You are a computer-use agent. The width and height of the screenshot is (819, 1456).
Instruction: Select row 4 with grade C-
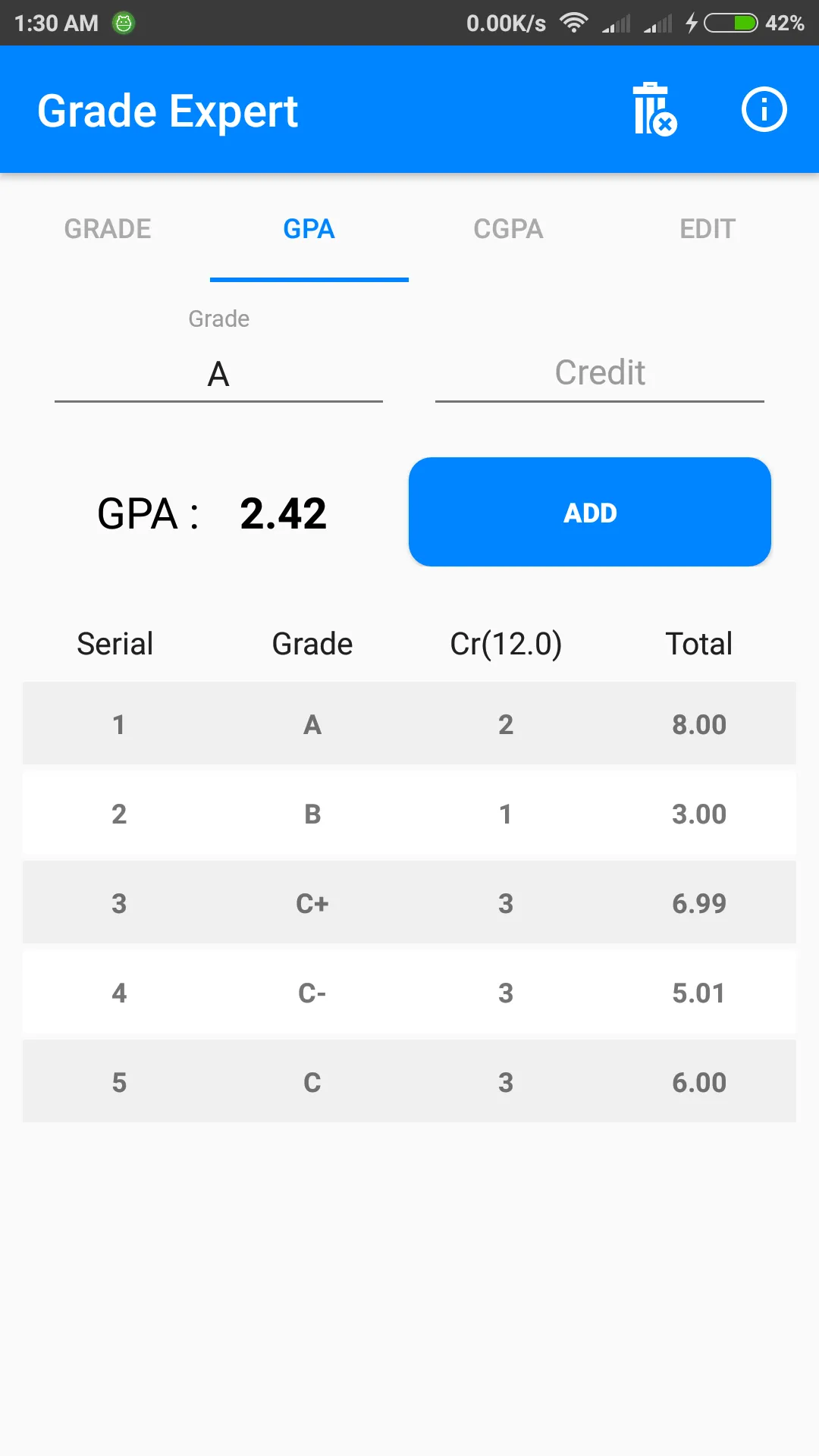(x=409, y=992)
